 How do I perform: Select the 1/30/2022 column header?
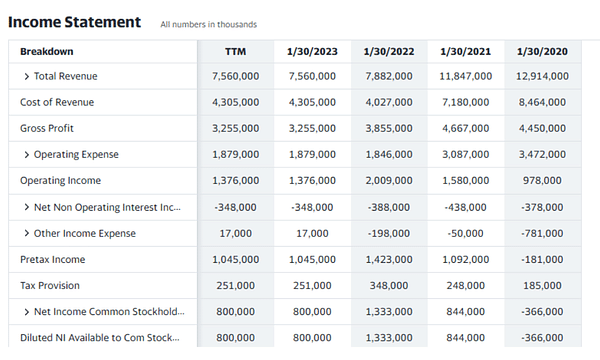point(389,52)
